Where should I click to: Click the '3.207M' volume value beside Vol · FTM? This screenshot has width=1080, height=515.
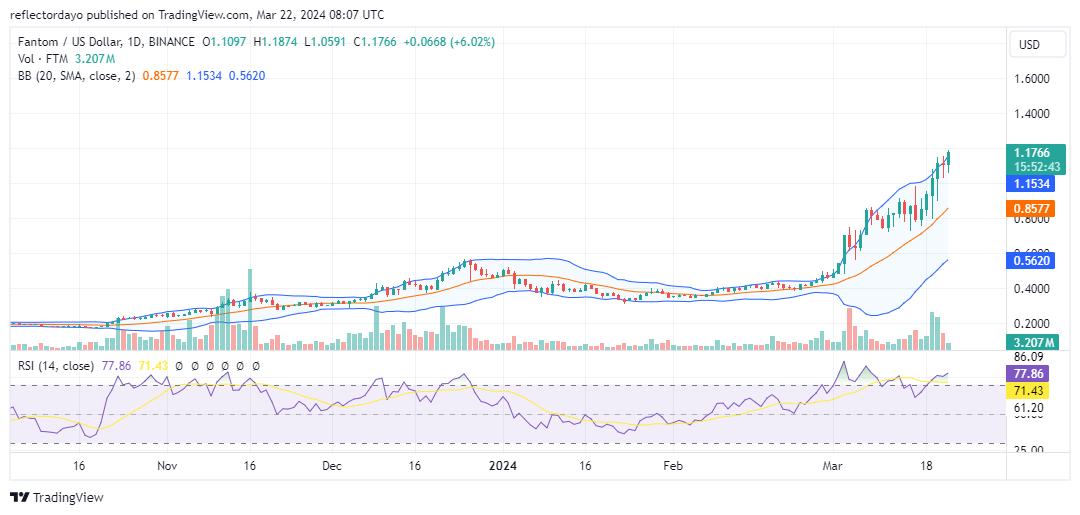click(94, 59)
